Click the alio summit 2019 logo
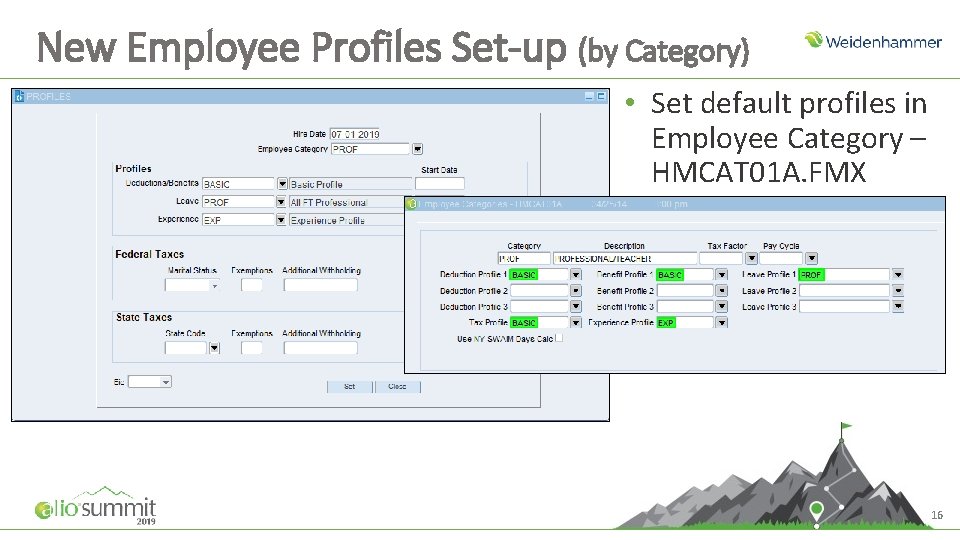This screenshot has height=540, width=960. [96, 506]
